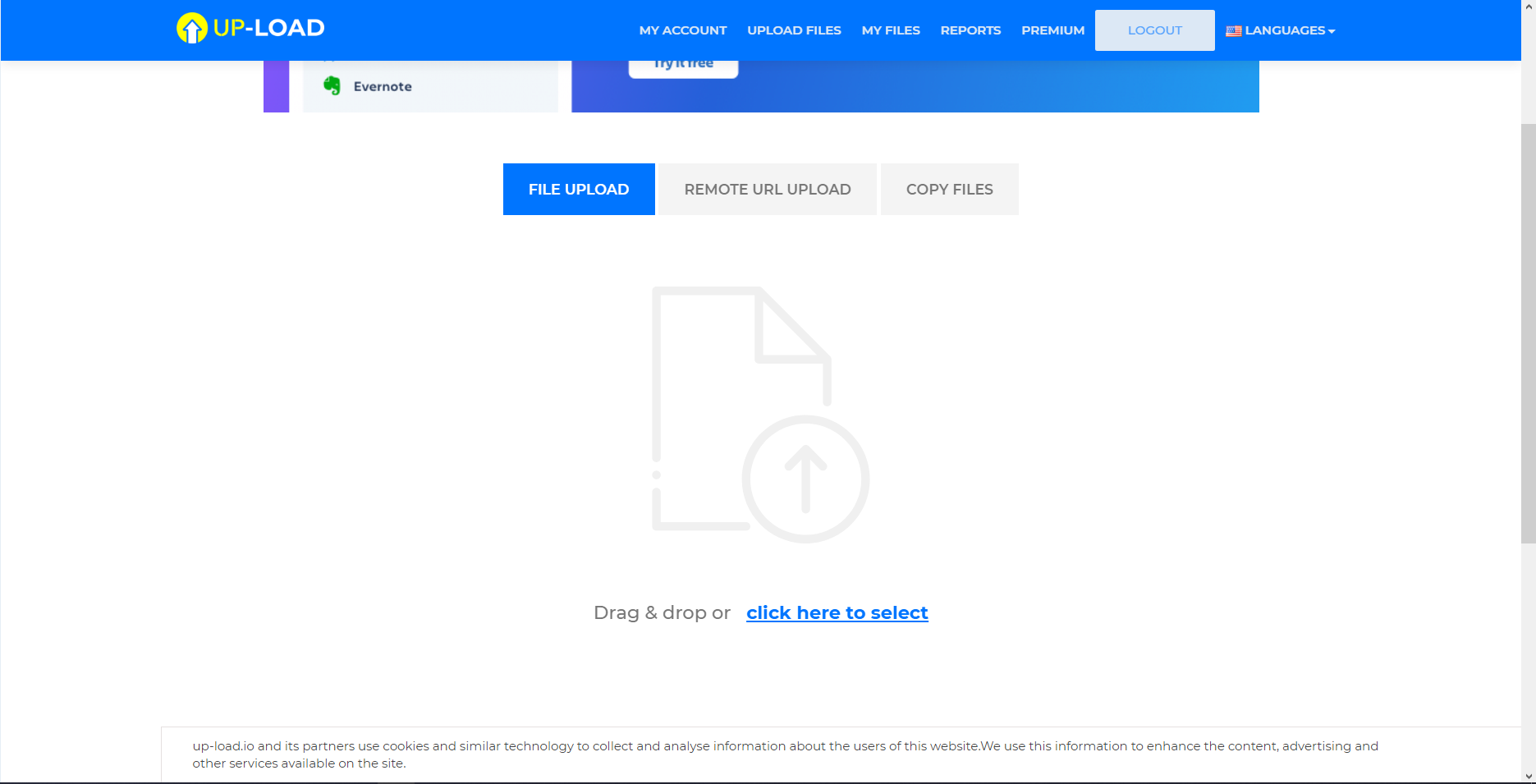Image resolution: width=1536 pixels, height=784 pixels.
Task: Click the UP-LOAD yellow arrow logo
Action: click(190, 29)
